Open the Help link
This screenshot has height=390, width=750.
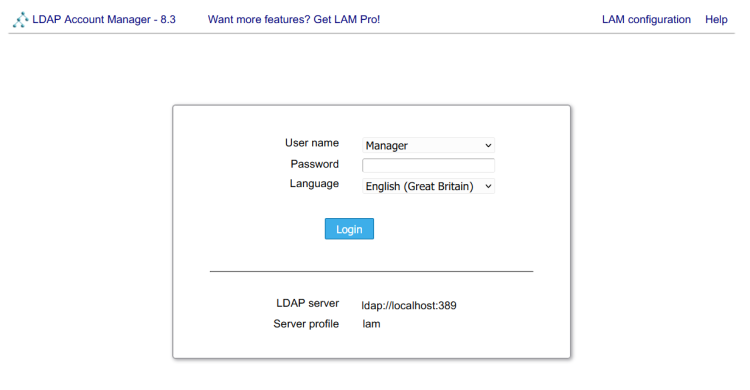point(716,20)
